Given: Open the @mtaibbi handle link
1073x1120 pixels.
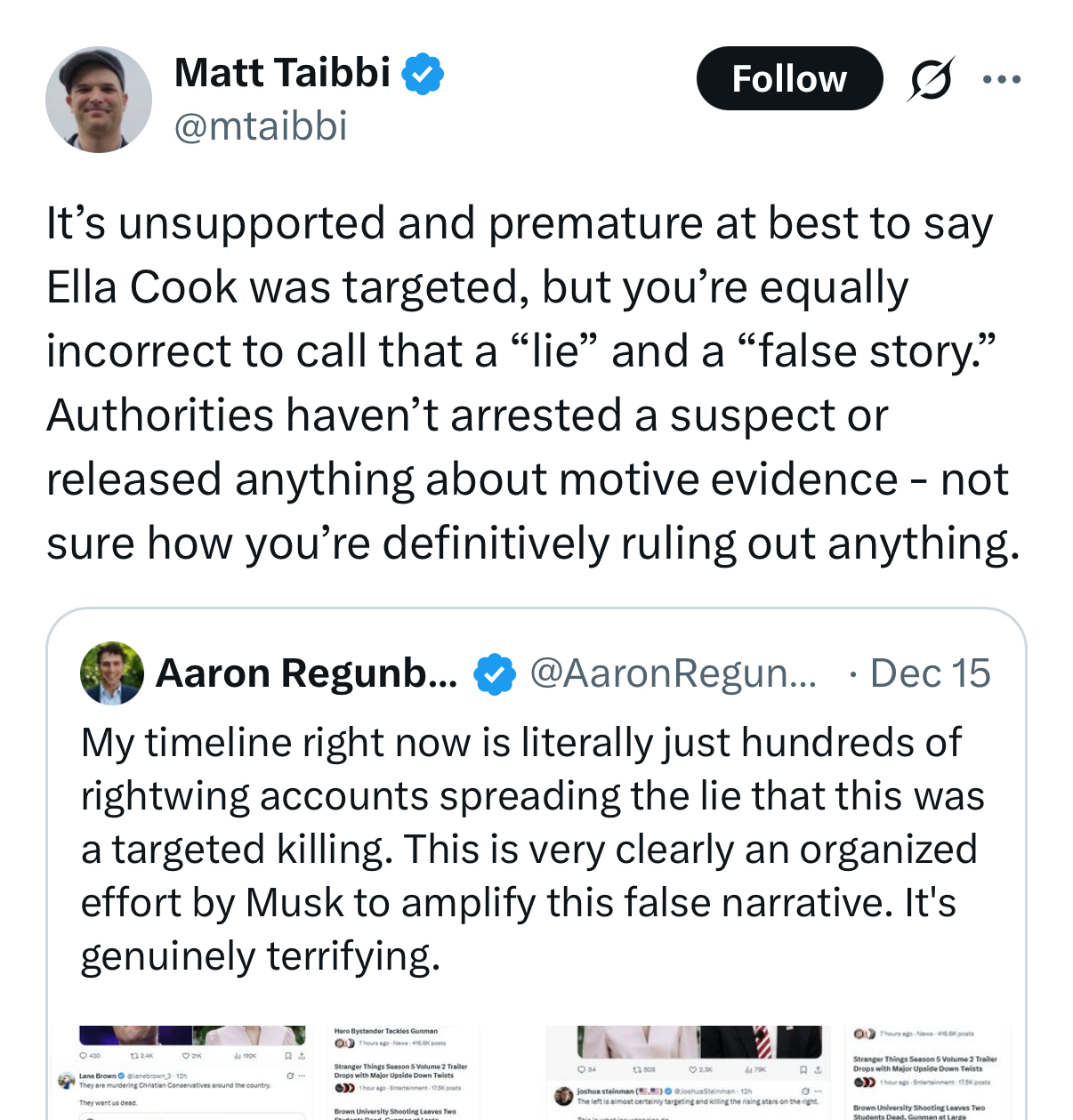Looking at the screenshot, I should (x=261, y=126).
